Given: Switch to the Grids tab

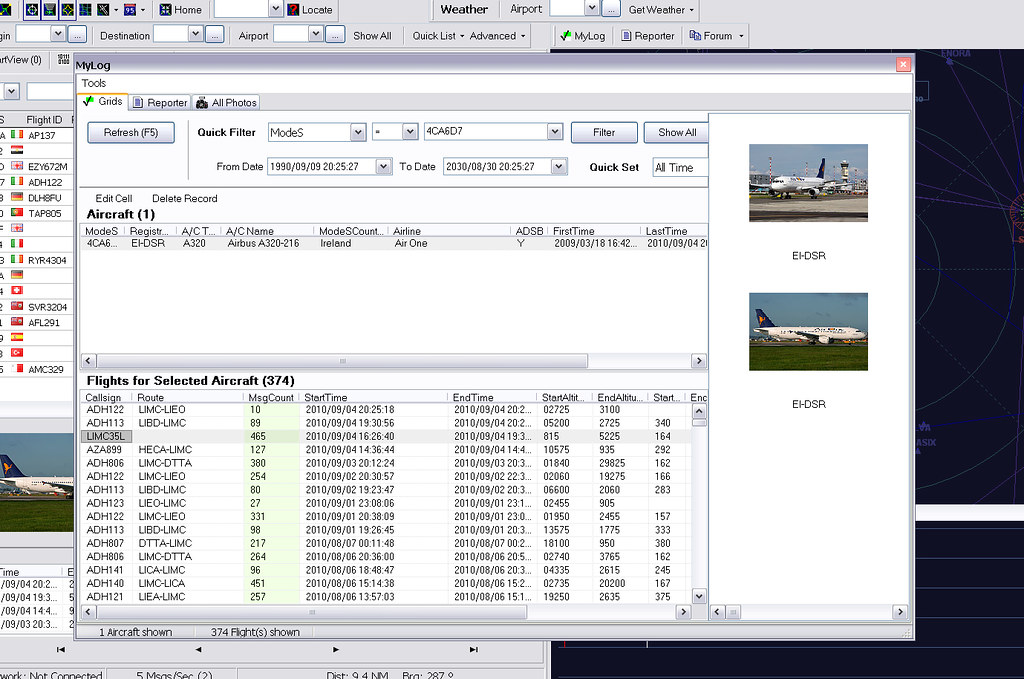Looking at the screenshot, I should [x=103, y=102].
